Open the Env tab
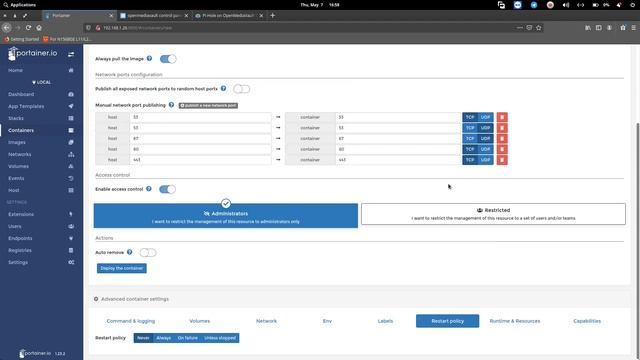Image resolution: width=640 pixels, height=360 pixels. (x=327, y=321)
